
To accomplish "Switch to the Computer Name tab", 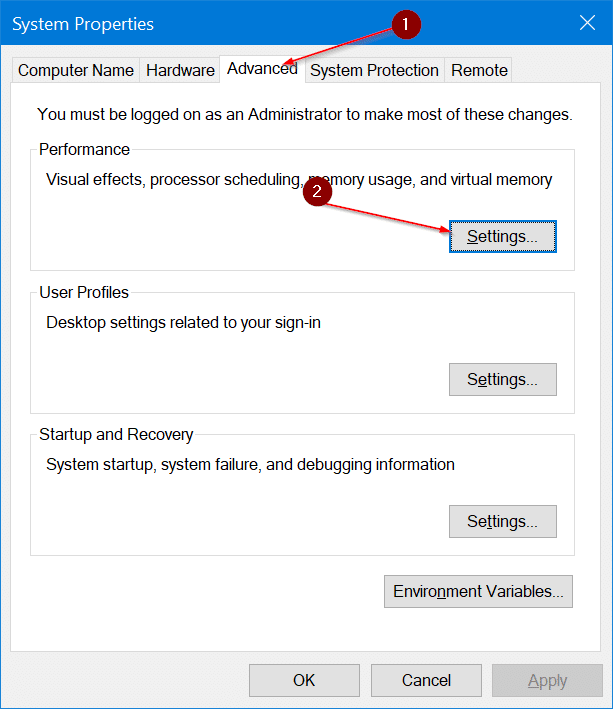I will tap(75, 71).
